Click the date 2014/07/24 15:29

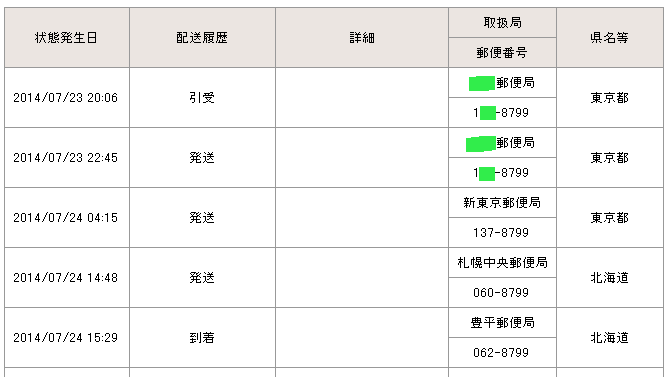coord(65,338)
